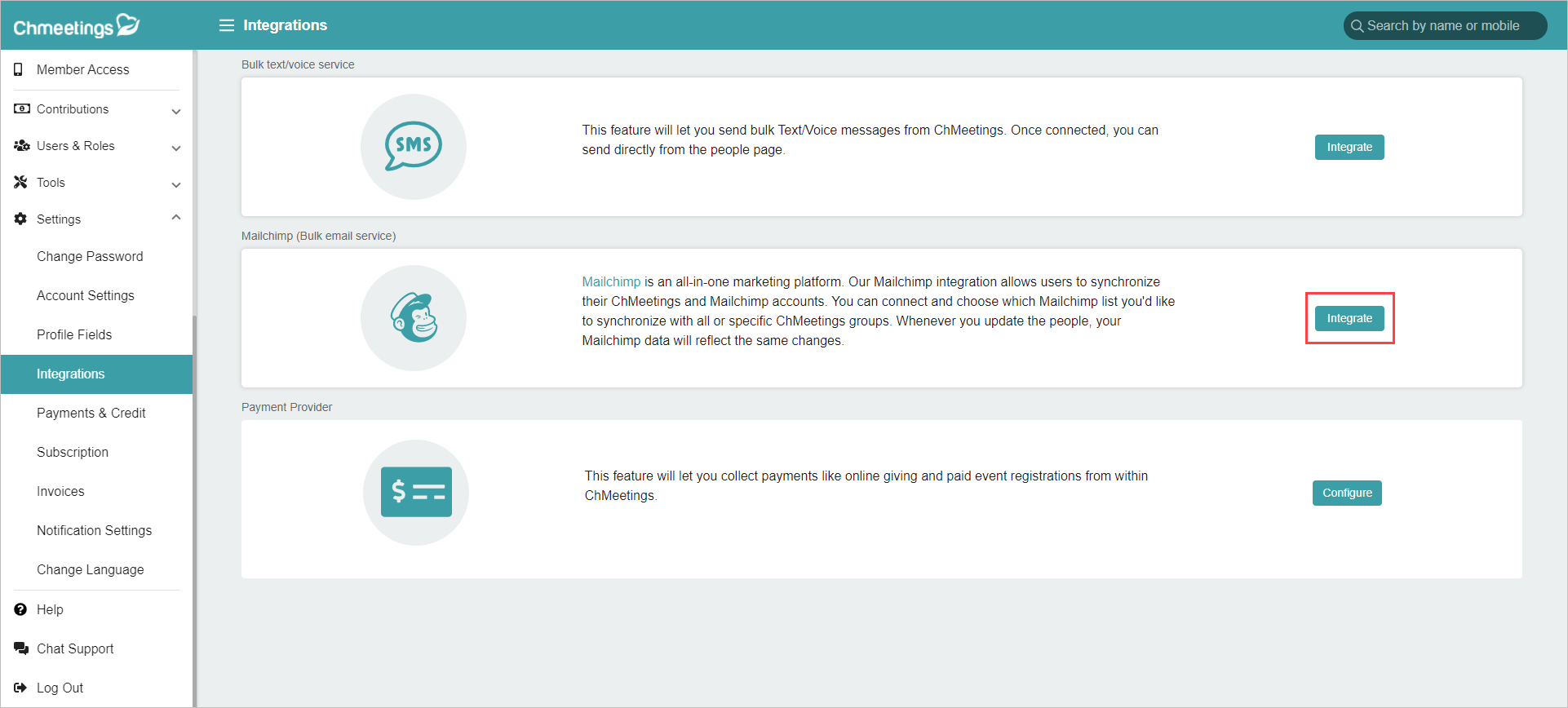Open Account Settings in sidebar
The height and width of the screenshot is (708, 1568).
(x=86, y=295)
